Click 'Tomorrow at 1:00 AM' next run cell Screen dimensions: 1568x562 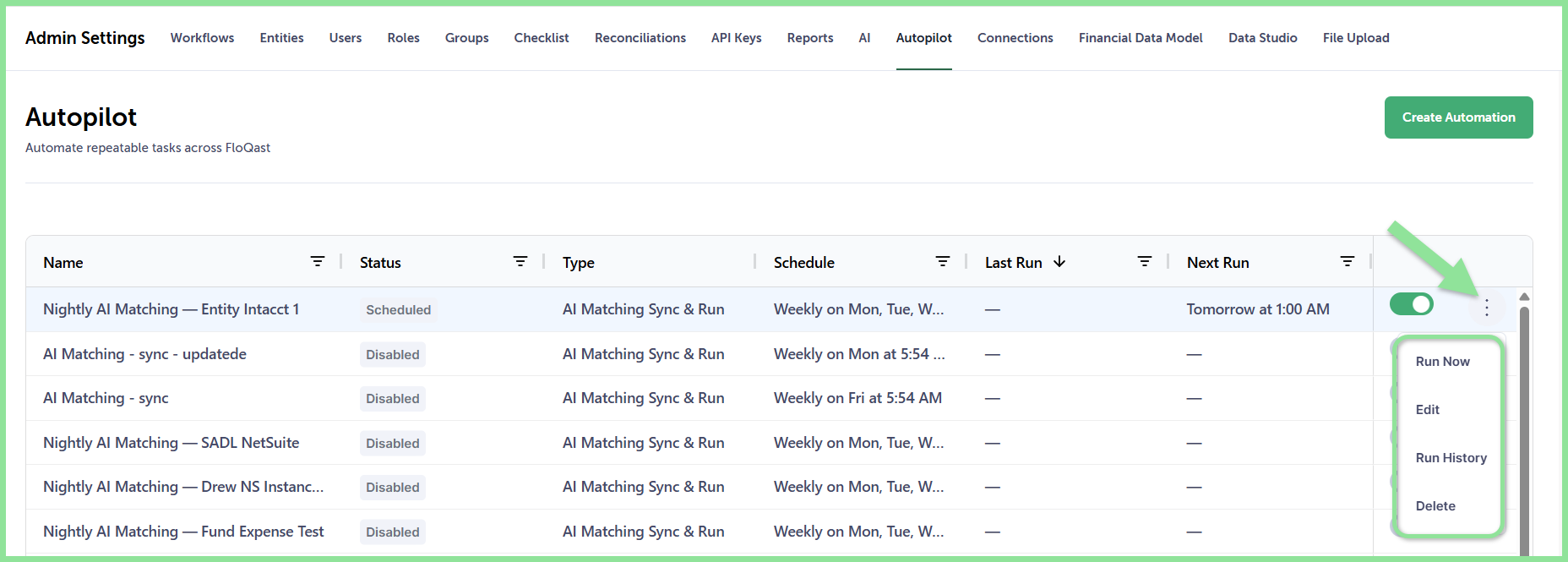click(x=1258, y=309)
